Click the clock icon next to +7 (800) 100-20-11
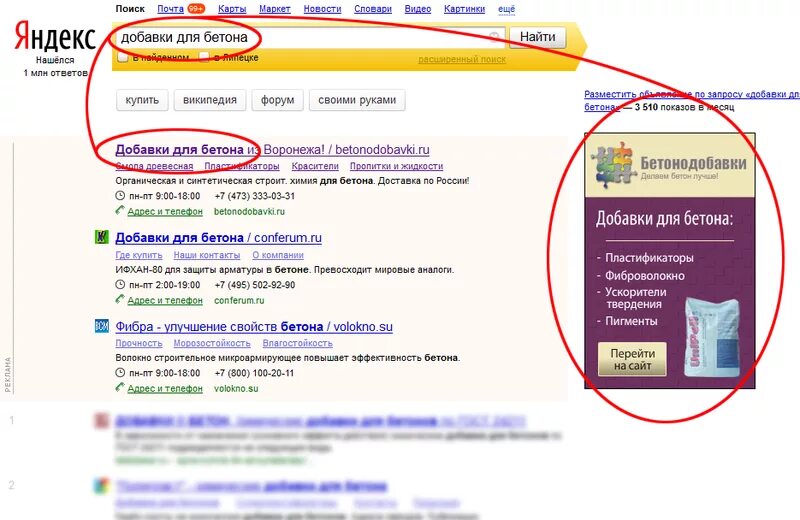Viewport: 800px width, 520px height. (x=120, y=373)
